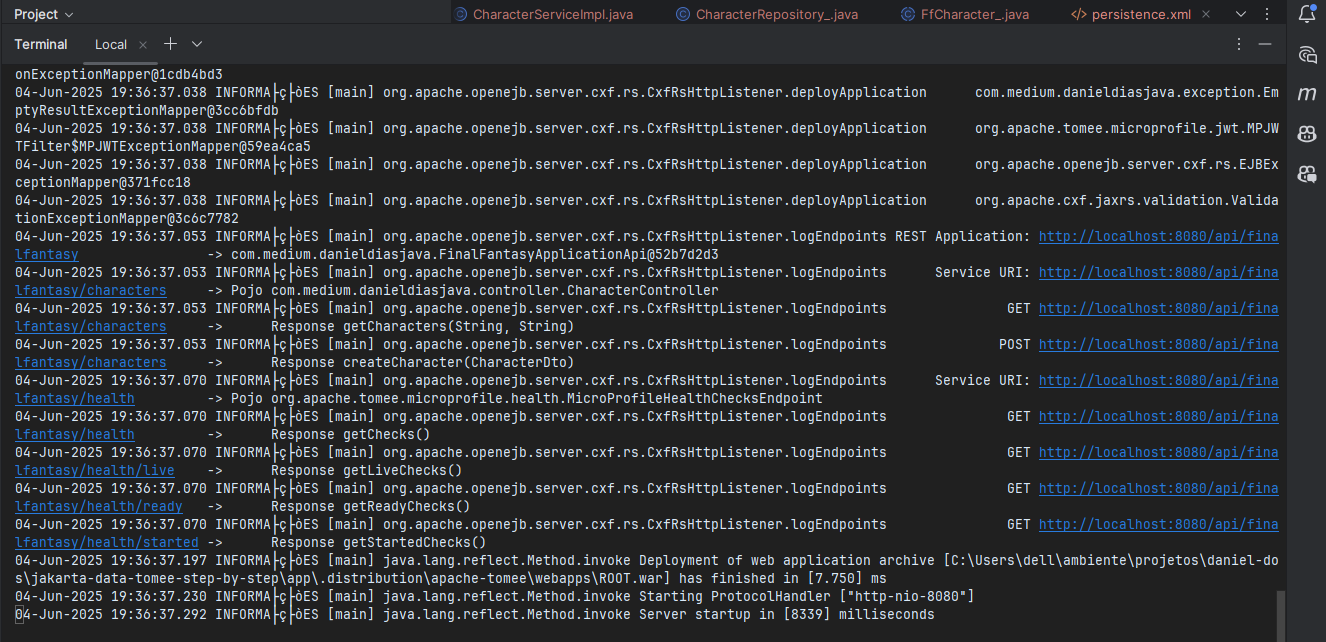
Task: Click 'Pojo com.medium.danieldiasjava.controller.CharacterController' text
Action: click(x=475, y=290)
